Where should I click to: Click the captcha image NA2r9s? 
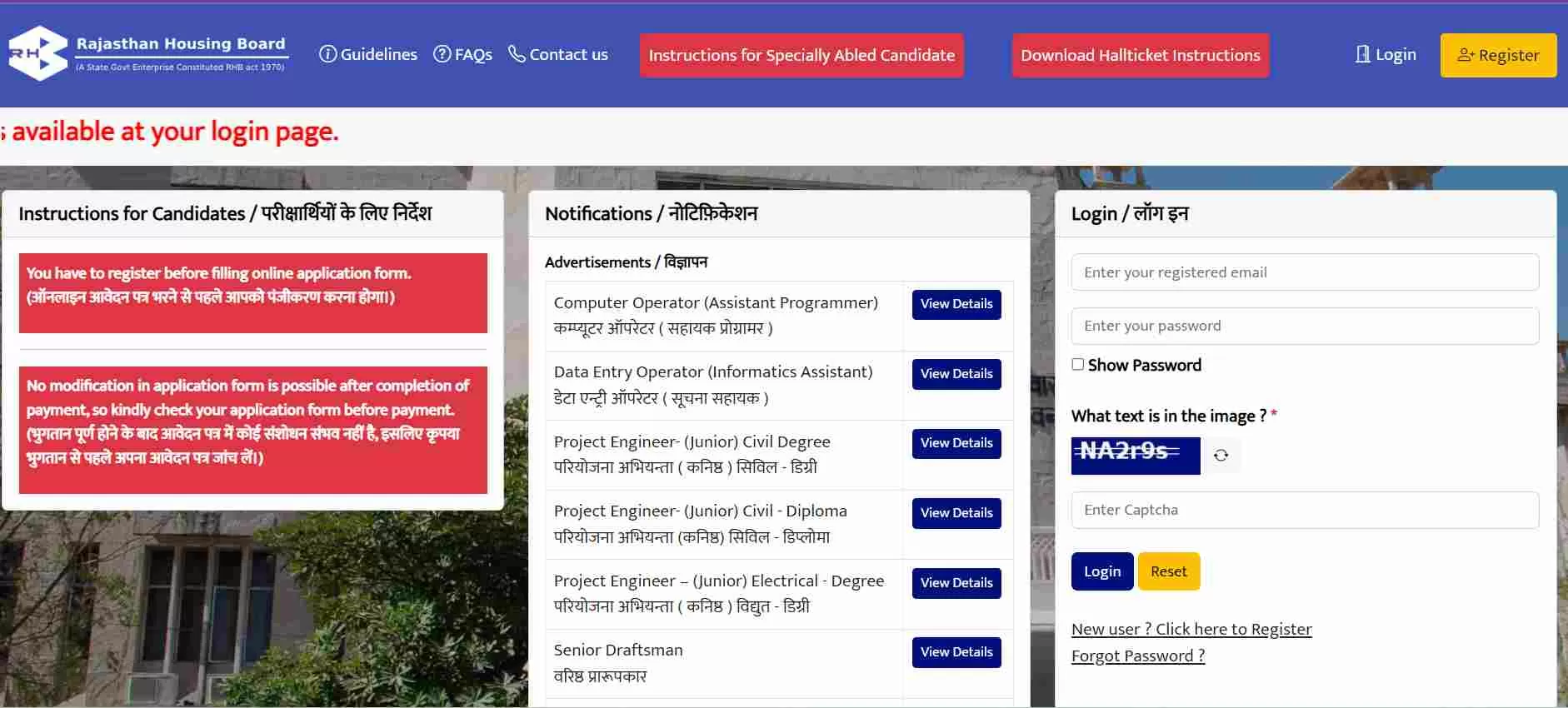(x=1136, y=456)
